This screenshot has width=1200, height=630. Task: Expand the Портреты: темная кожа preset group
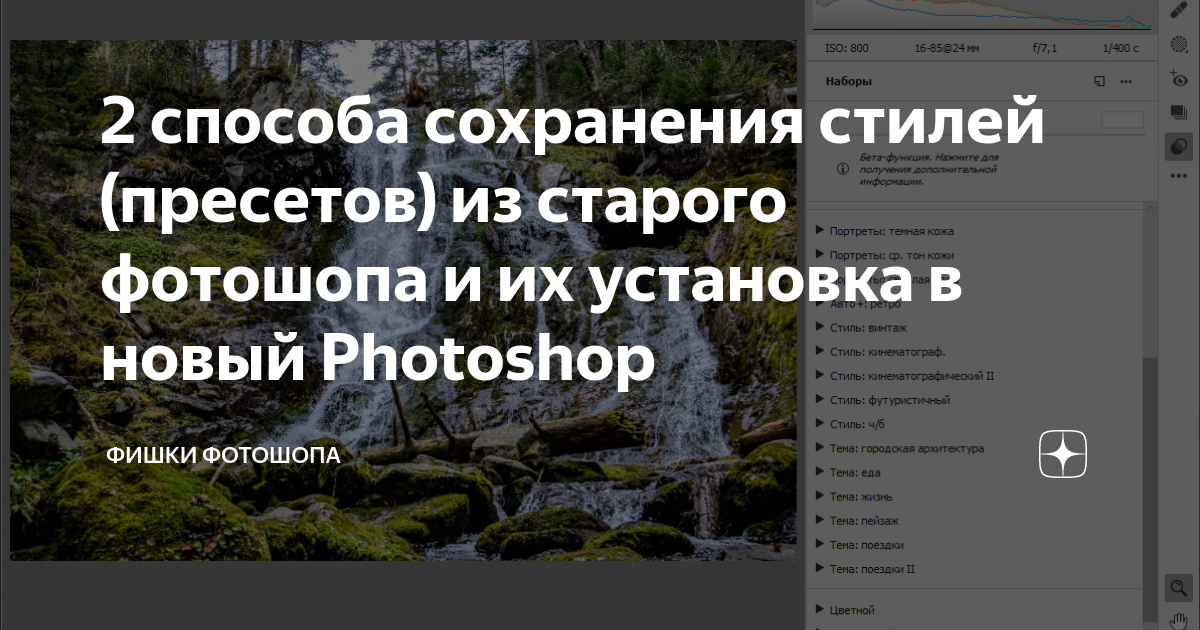821,230
